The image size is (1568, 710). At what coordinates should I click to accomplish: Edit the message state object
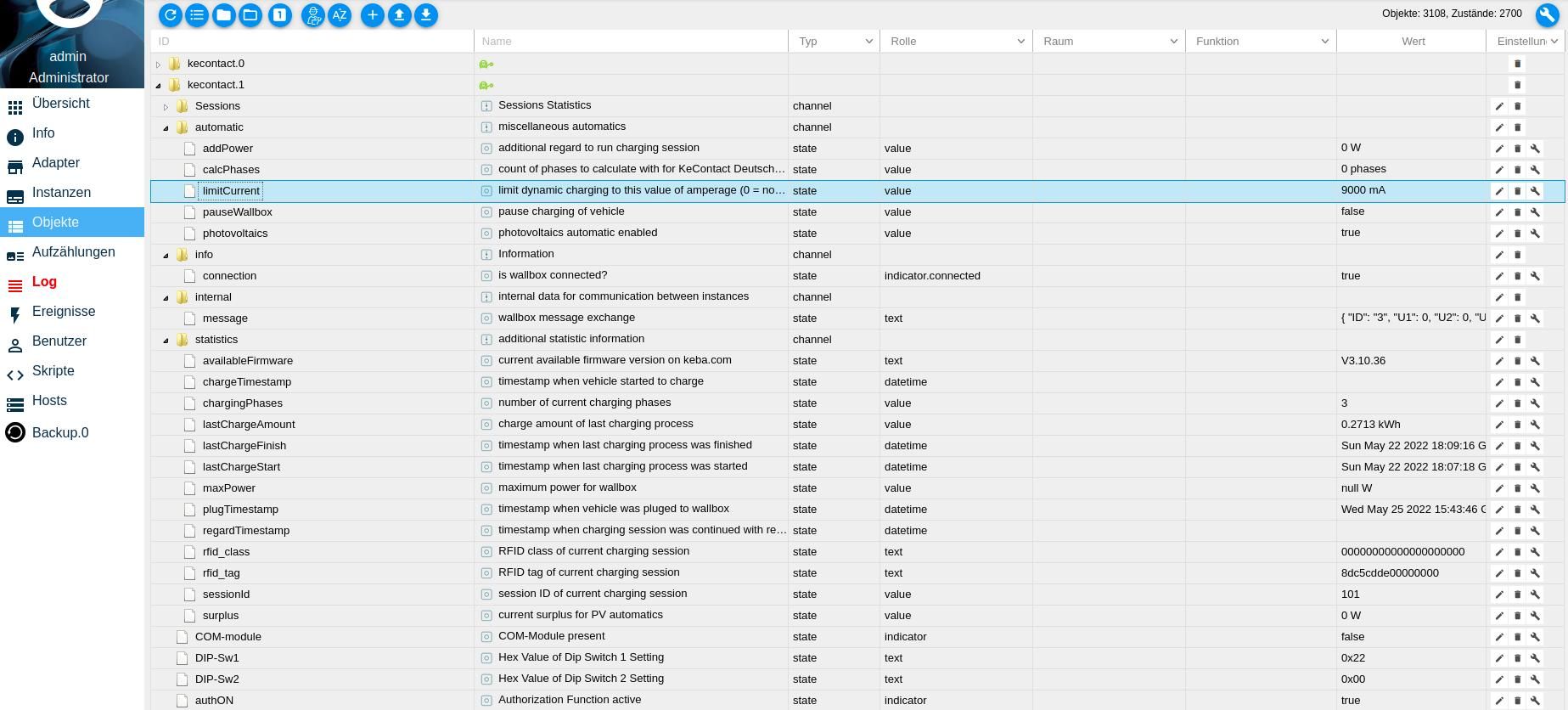coord(1499,318)
